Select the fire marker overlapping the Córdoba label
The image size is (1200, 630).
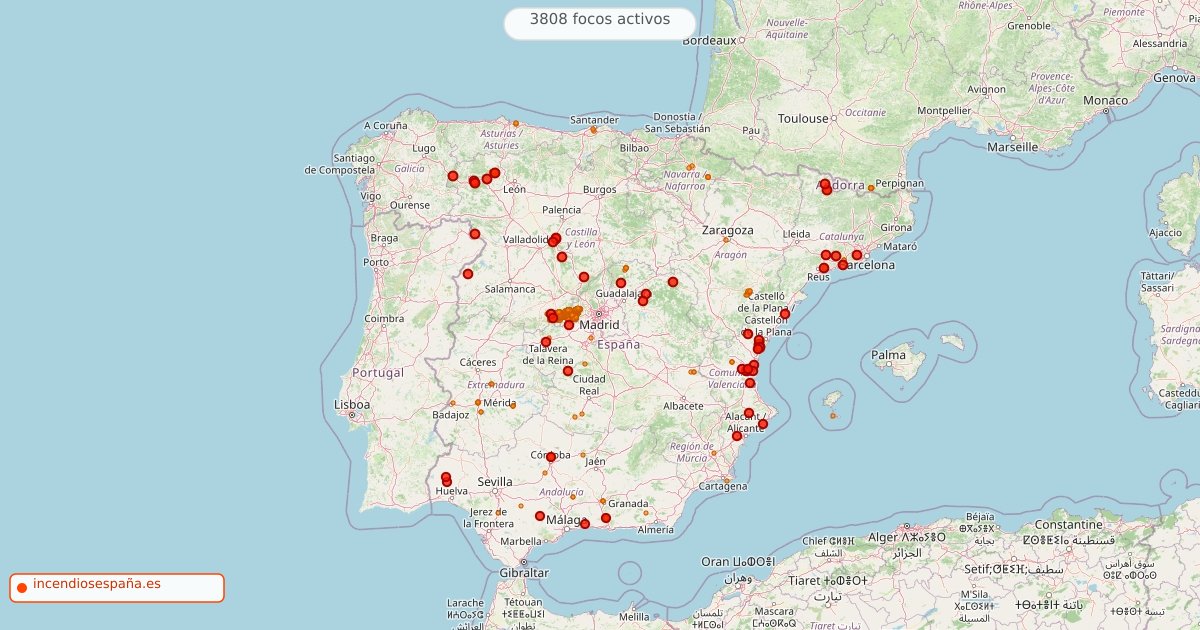[551, 457]
